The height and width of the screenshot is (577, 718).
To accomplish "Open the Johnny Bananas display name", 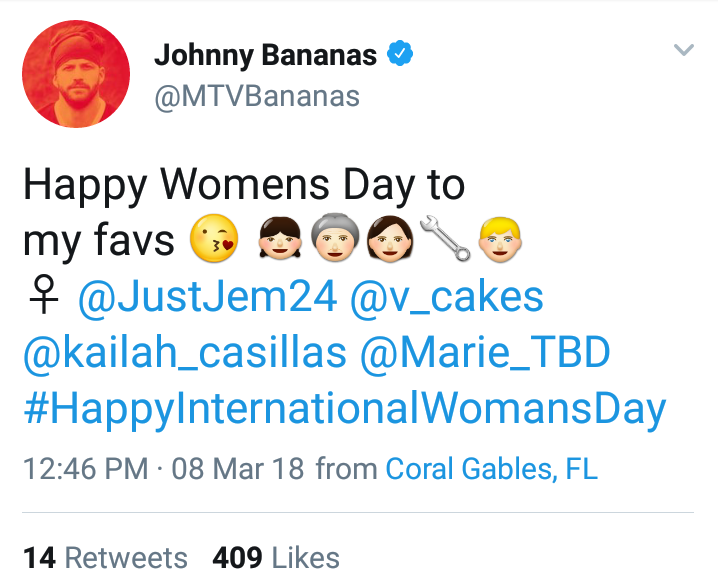I will [x=266, y=55].
